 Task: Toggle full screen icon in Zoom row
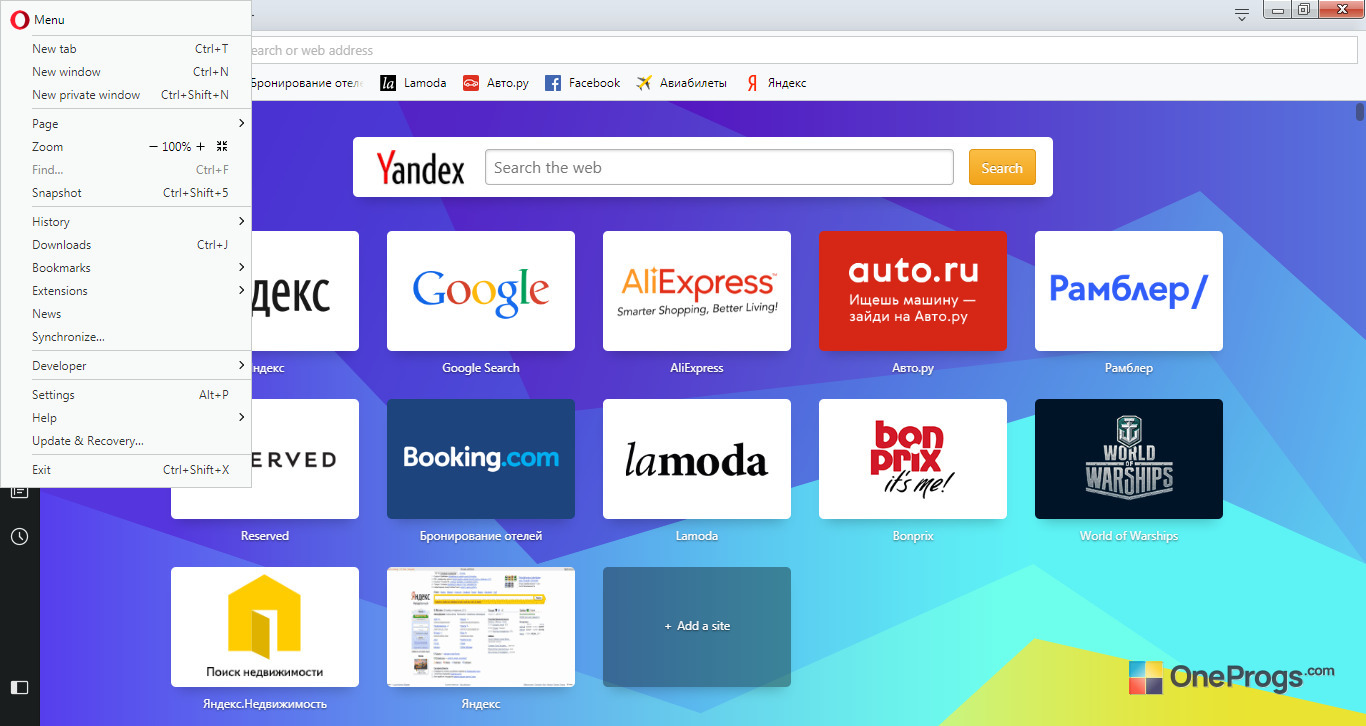(x=223, y=147)
